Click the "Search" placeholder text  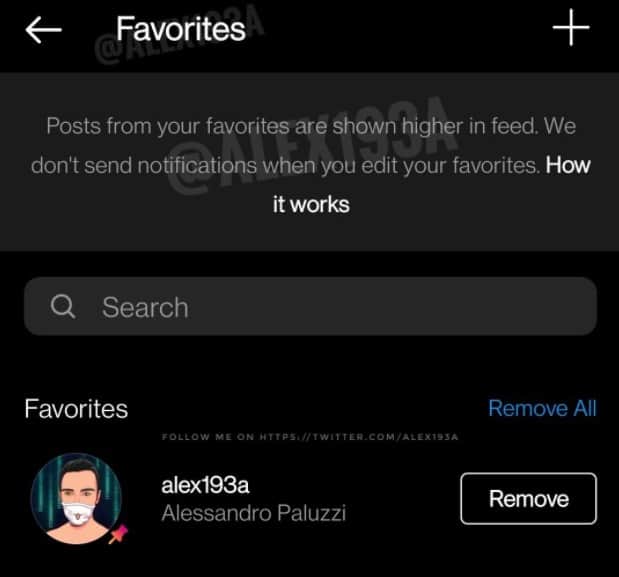point(145,307)
